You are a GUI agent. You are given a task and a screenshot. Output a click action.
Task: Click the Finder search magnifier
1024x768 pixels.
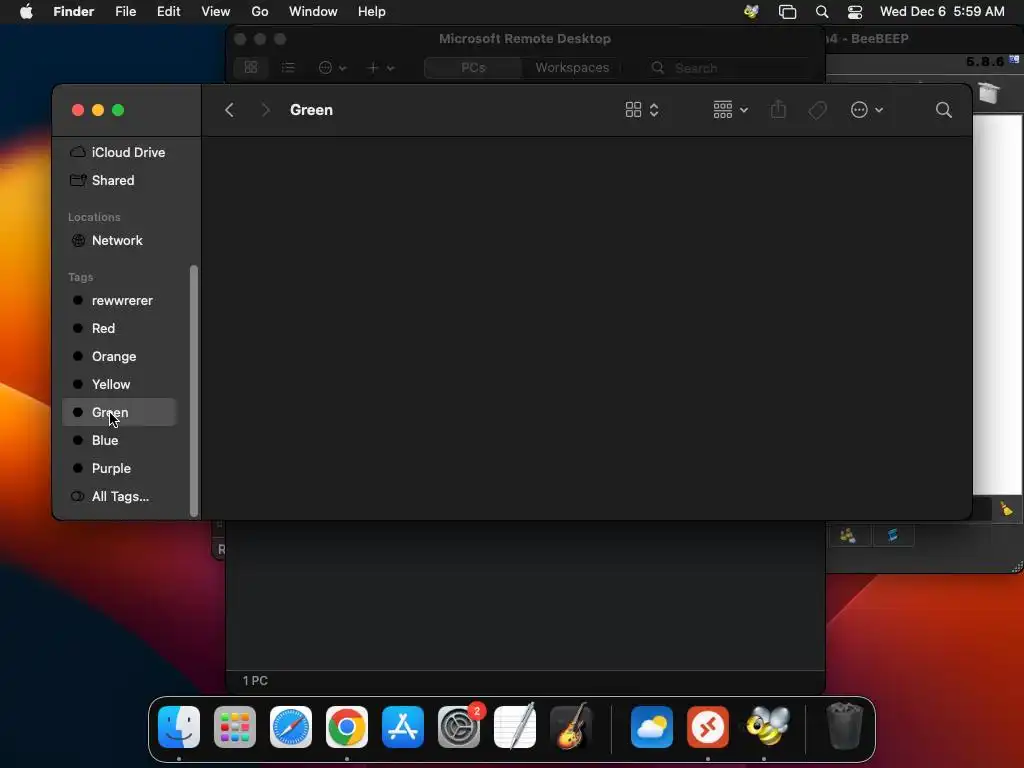click(943, 110)
